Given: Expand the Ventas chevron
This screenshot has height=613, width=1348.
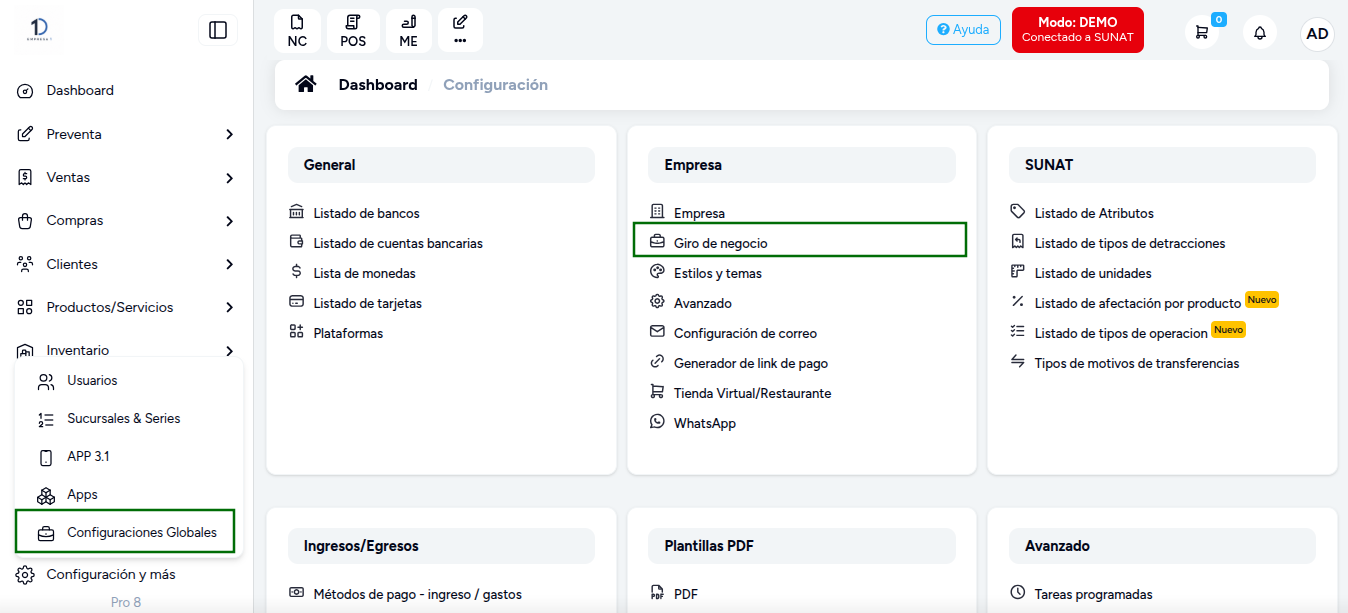Looking at the screenshot, I should click(x=230, y=178).
